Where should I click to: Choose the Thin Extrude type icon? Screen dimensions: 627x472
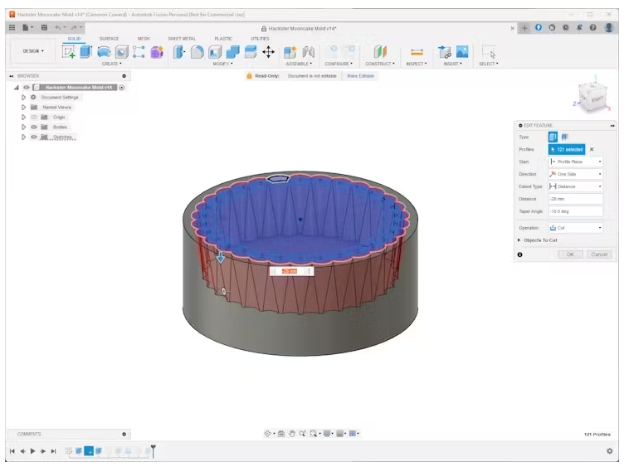point(565,136)
